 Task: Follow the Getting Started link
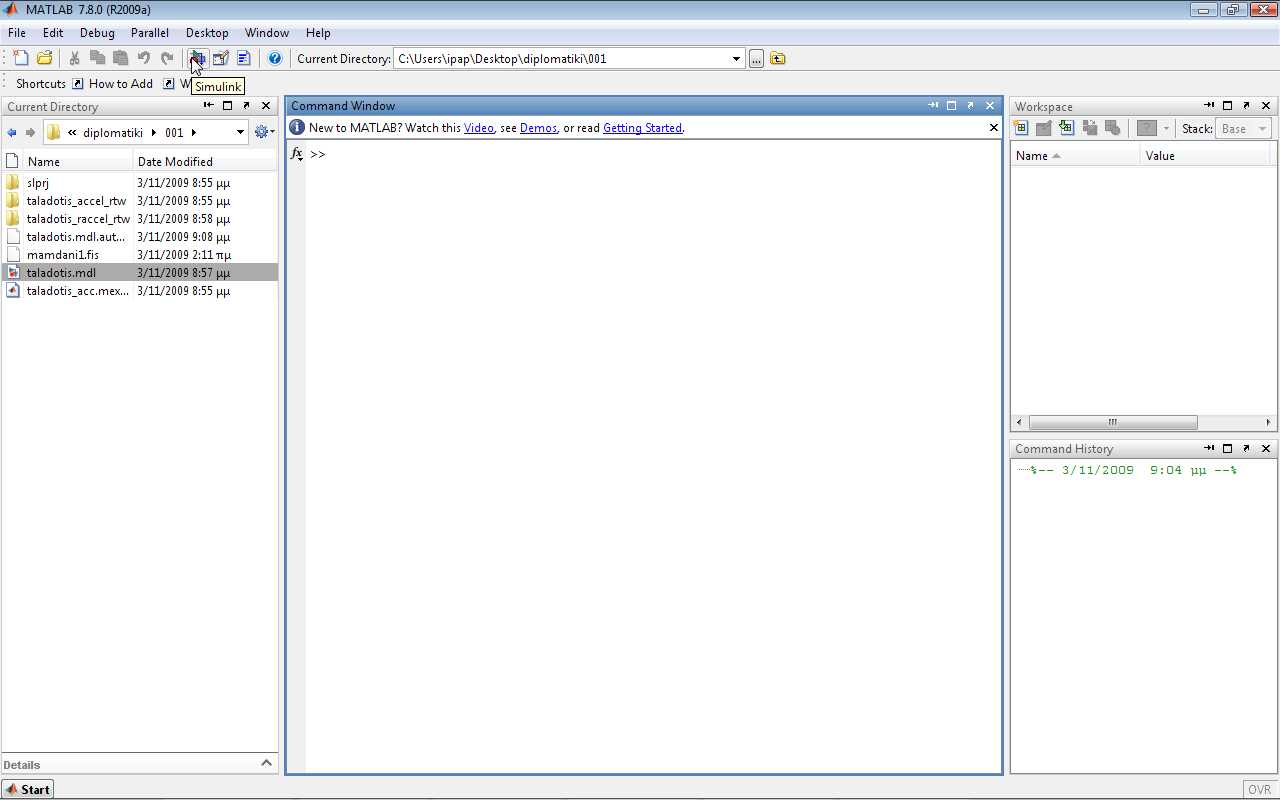click(x=642, y=128)
